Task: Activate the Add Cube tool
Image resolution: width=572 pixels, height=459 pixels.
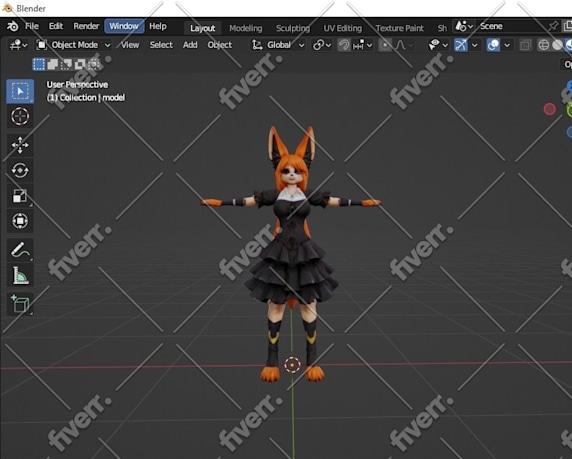Action: 20,304
